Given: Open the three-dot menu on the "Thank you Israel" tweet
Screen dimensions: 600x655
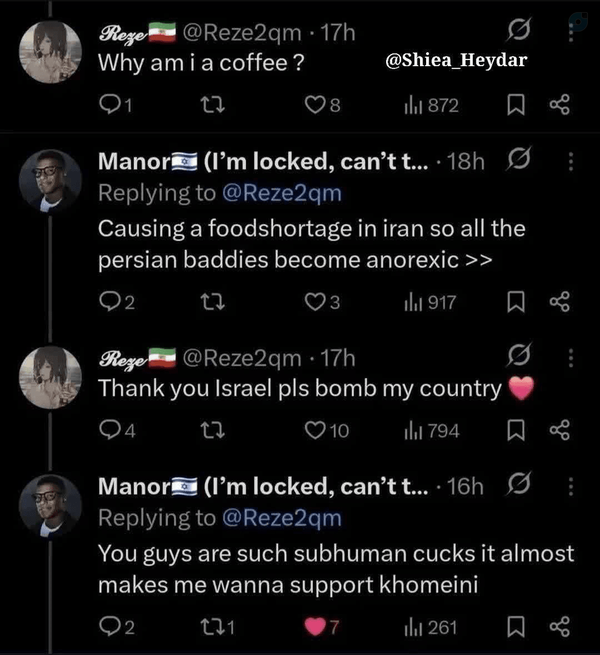Looking at the screenshot, I should [x=571, y=358].
